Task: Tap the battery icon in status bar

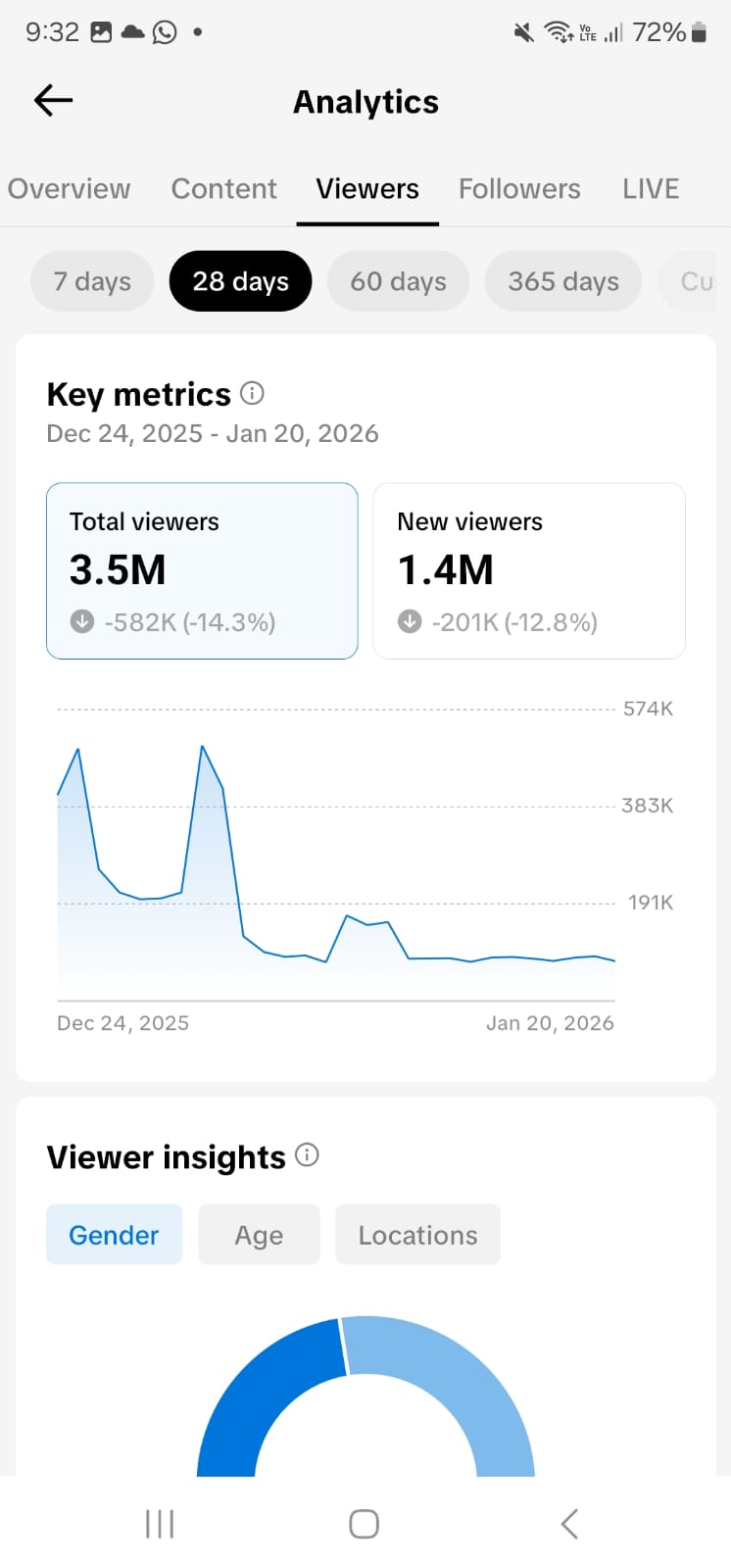Action: click(699, 32)
